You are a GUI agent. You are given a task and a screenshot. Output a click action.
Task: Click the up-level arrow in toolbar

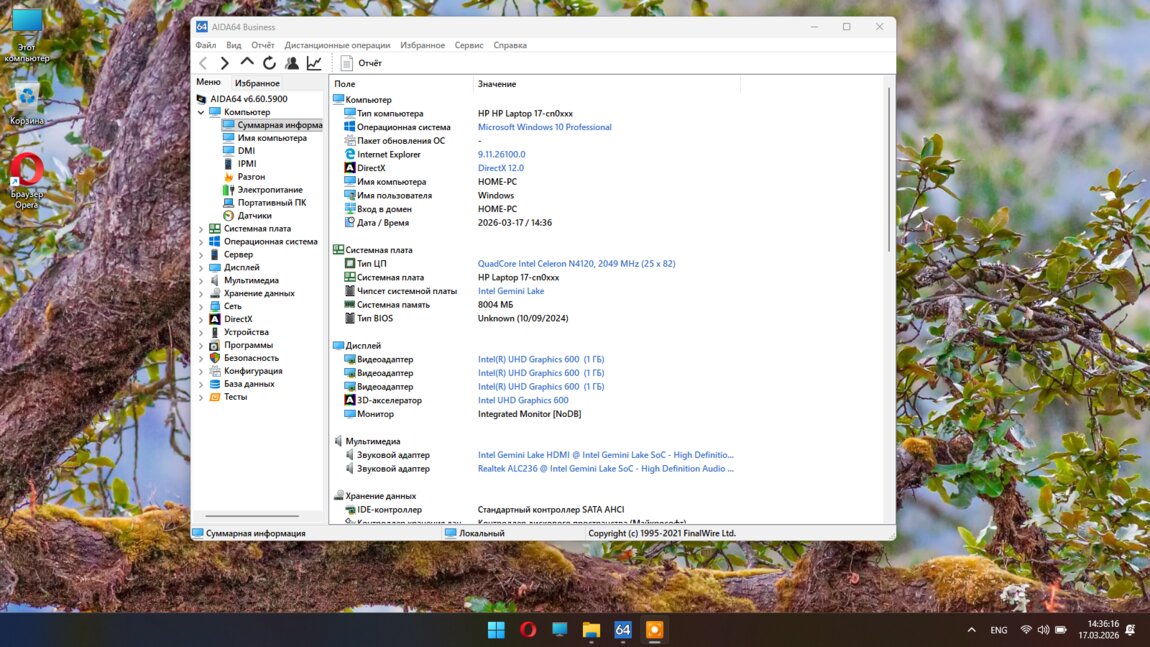pos(247,63)
